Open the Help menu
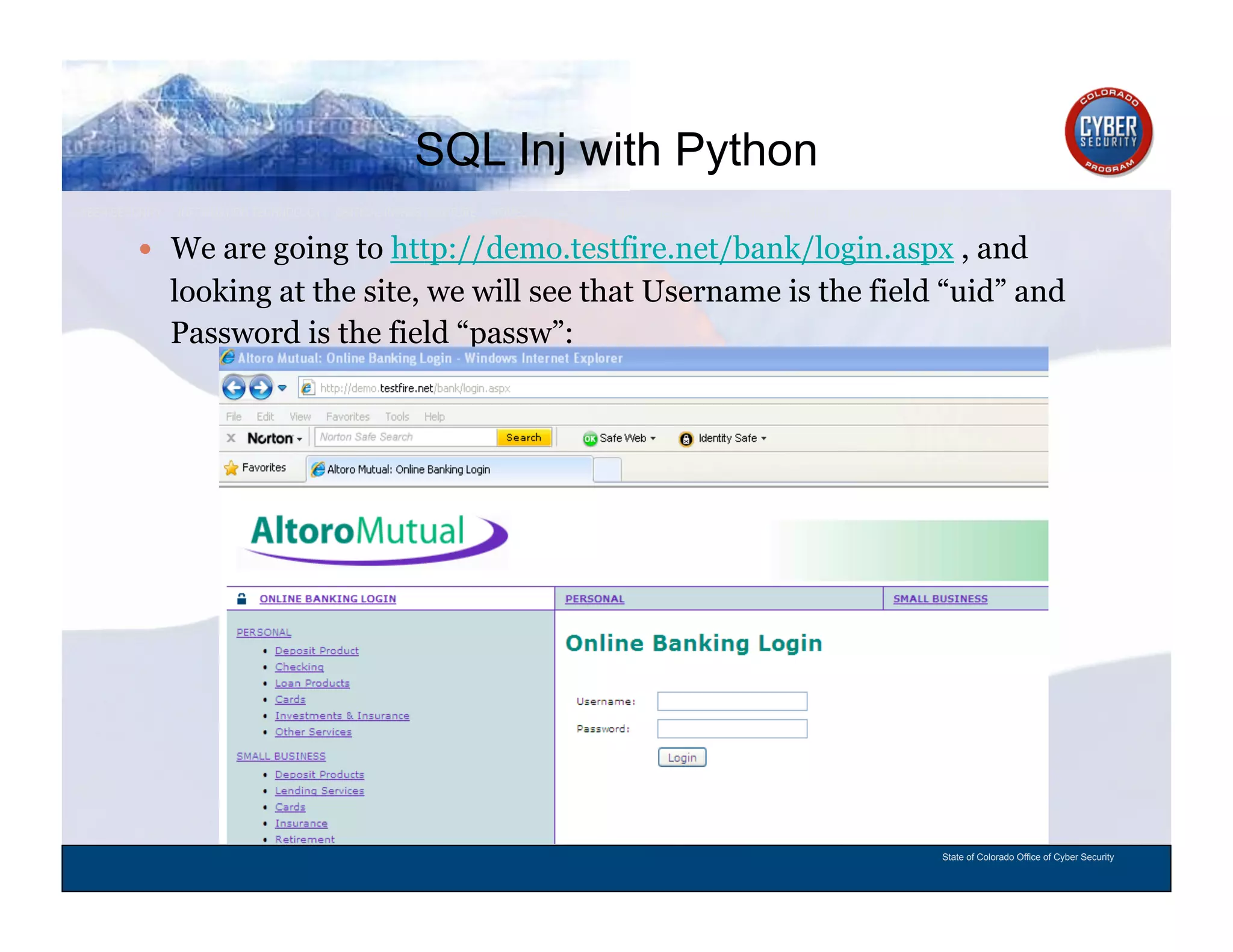This screenshot has height=952, width=1233. (x=434, y=416)
